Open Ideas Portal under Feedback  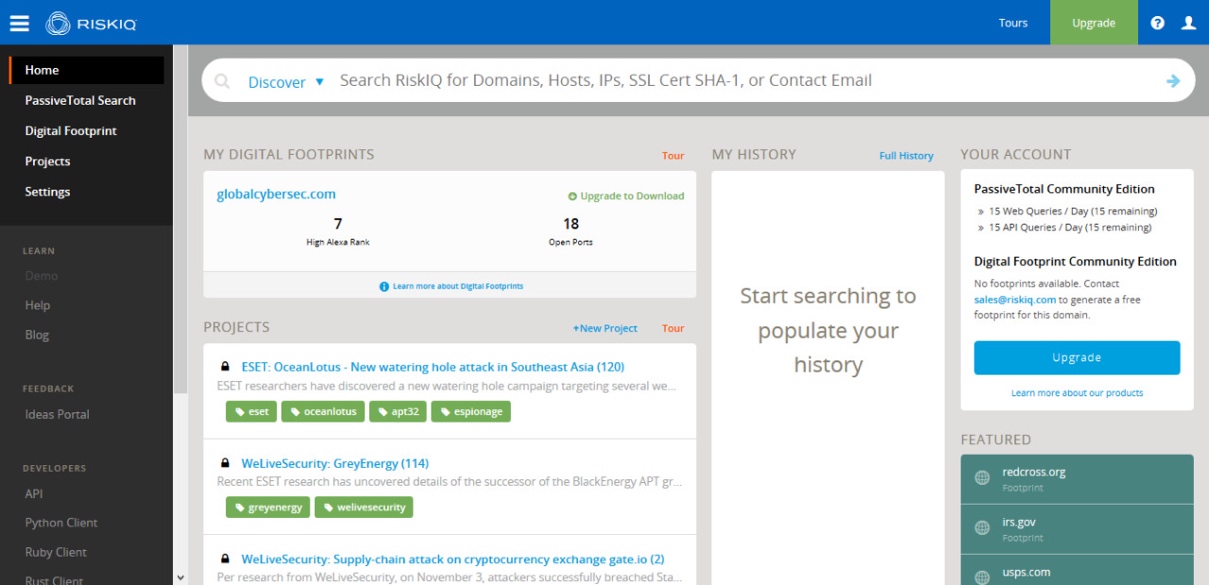57,414
